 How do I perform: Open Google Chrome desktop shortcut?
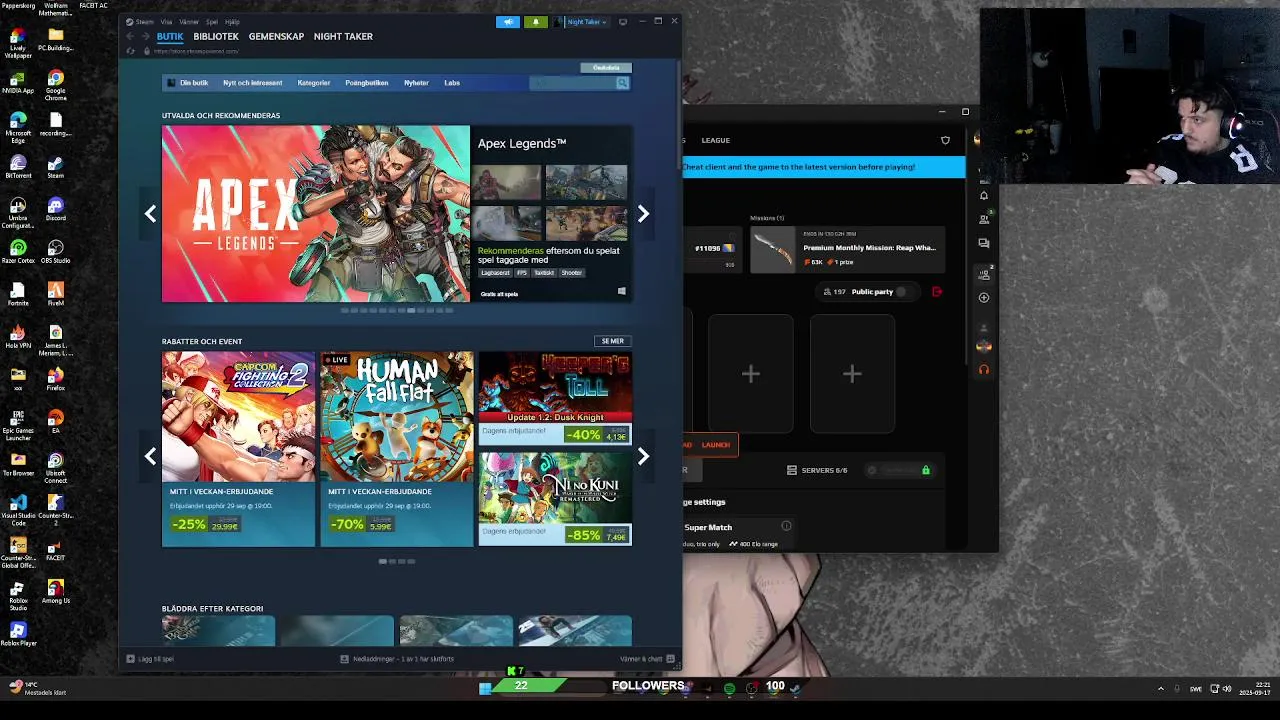(x=55, y=84)
